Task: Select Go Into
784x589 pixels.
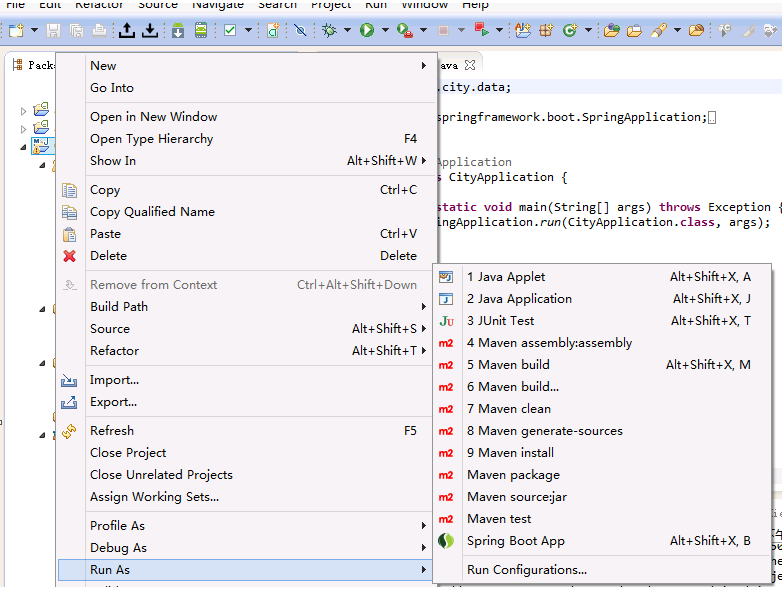Action: click(x=246, y=88)
